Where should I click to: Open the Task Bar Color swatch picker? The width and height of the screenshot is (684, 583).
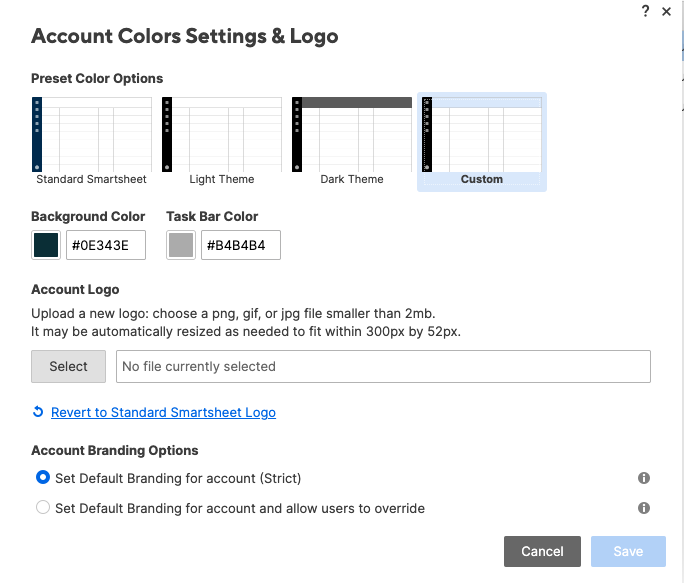point(181,245)
